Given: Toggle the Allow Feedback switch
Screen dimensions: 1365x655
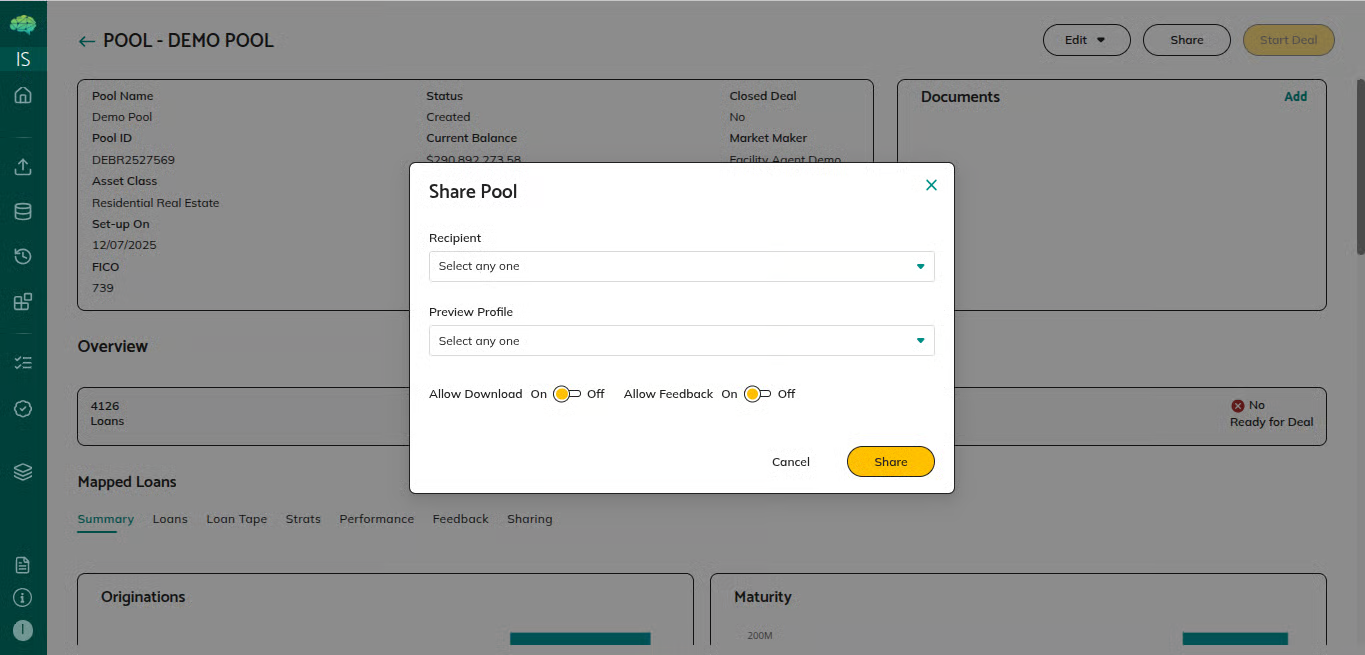Looking at the screenshot, I should coord(757,394).
